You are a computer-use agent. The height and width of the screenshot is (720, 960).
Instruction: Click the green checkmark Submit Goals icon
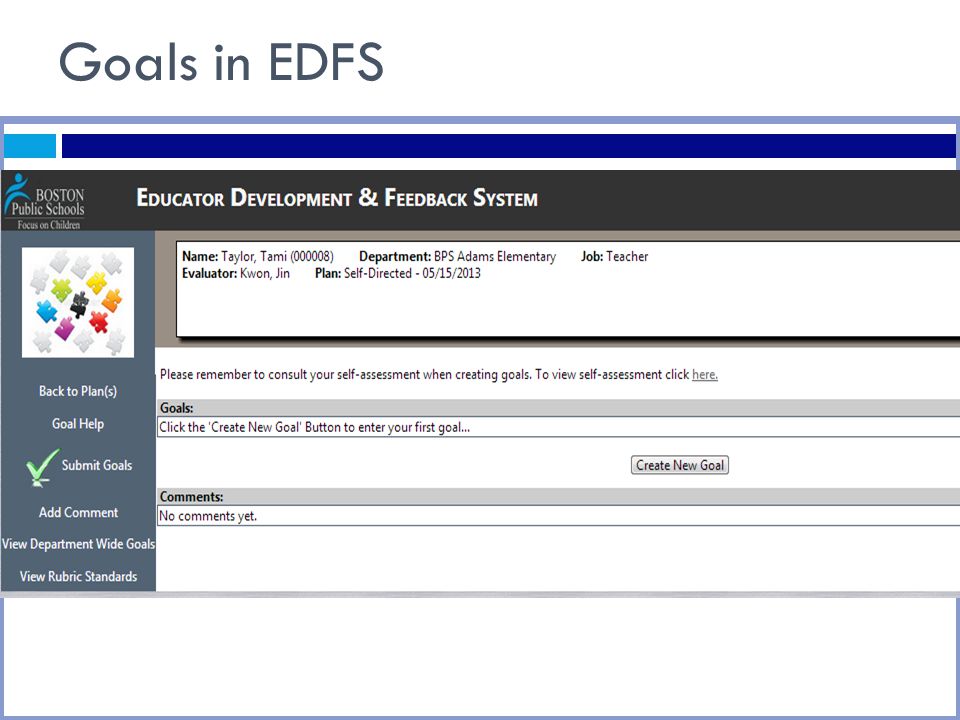tap(42, 468)
